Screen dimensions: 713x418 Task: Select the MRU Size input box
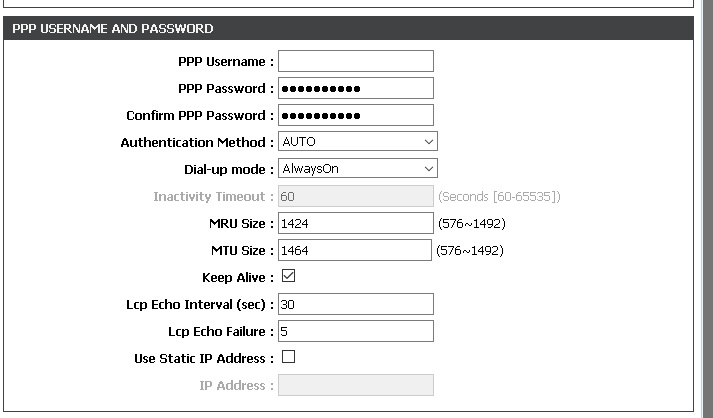pos(355,223)
